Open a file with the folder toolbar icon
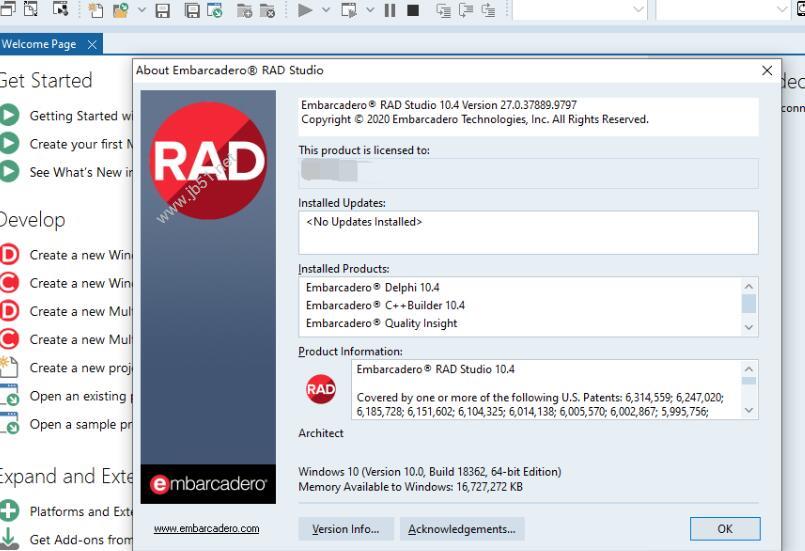Viewport: 805px width, 551px height. (121, 10)
